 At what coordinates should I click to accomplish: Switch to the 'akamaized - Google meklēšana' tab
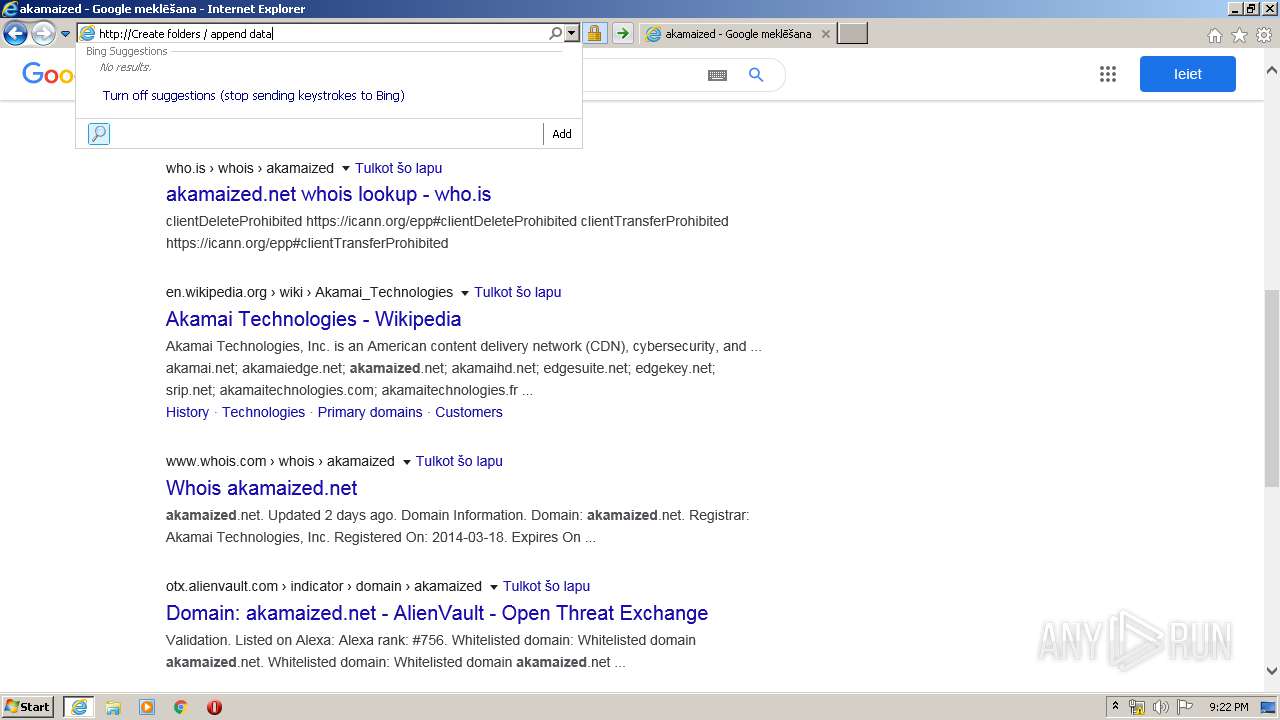click(x=737, y=34)
